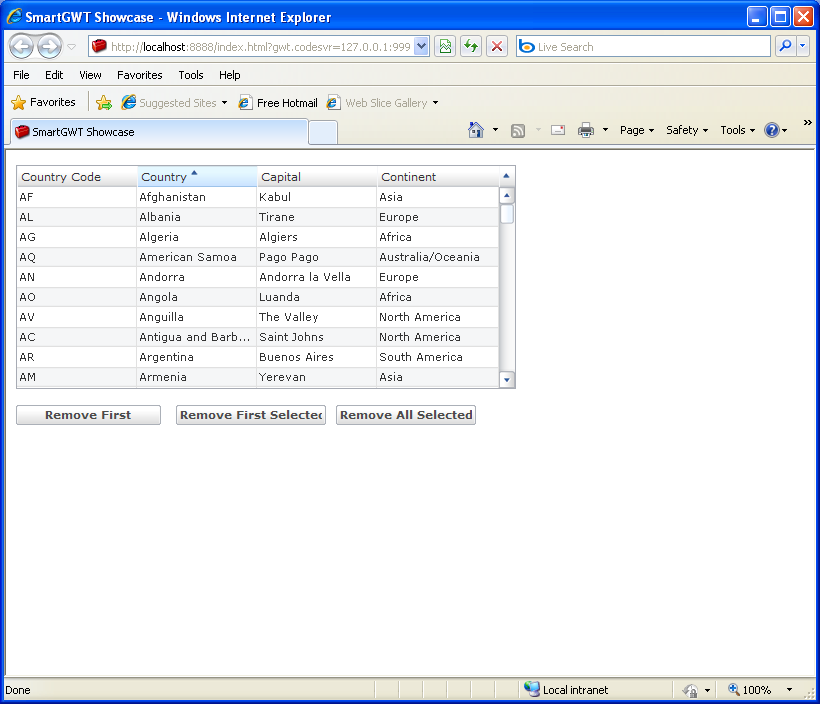Open the Safety command menu

point(687,130)
